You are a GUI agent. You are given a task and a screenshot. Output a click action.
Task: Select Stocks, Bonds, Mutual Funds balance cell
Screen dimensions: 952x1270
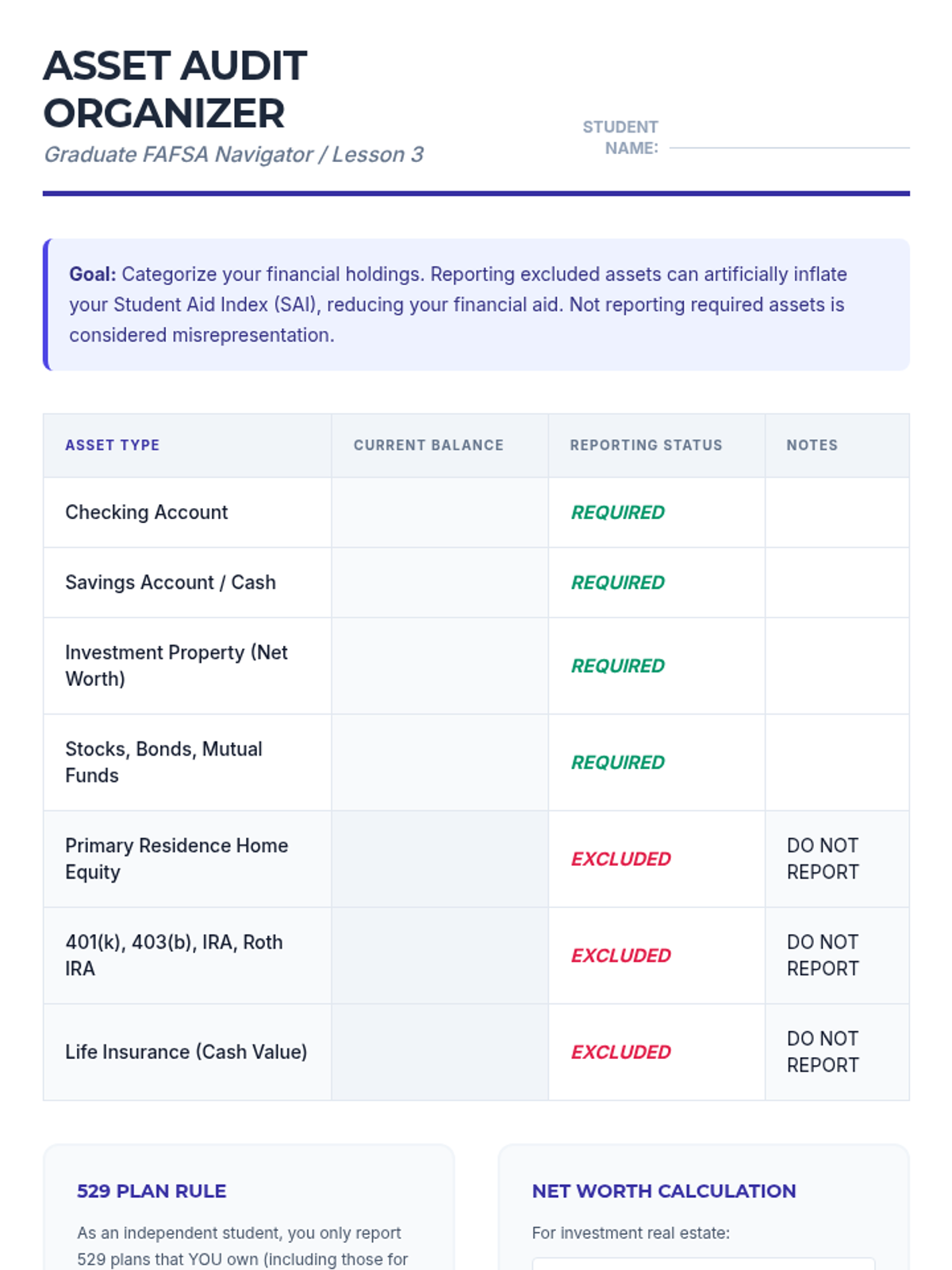tap(440, 762)
